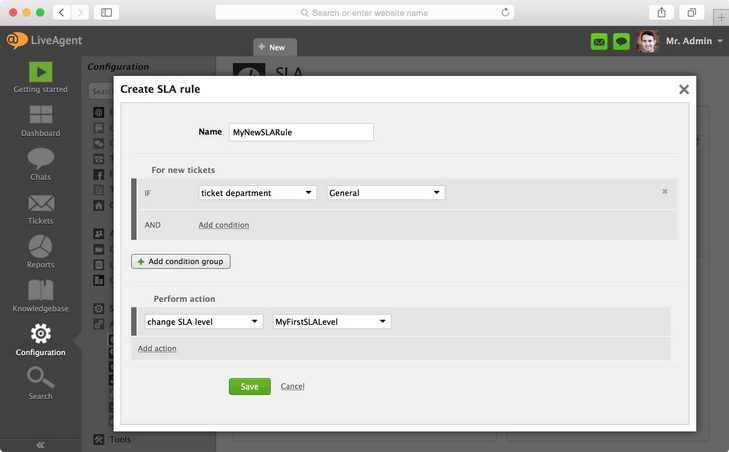
Task: Click the Add condition link
Action: click(223, 225)
